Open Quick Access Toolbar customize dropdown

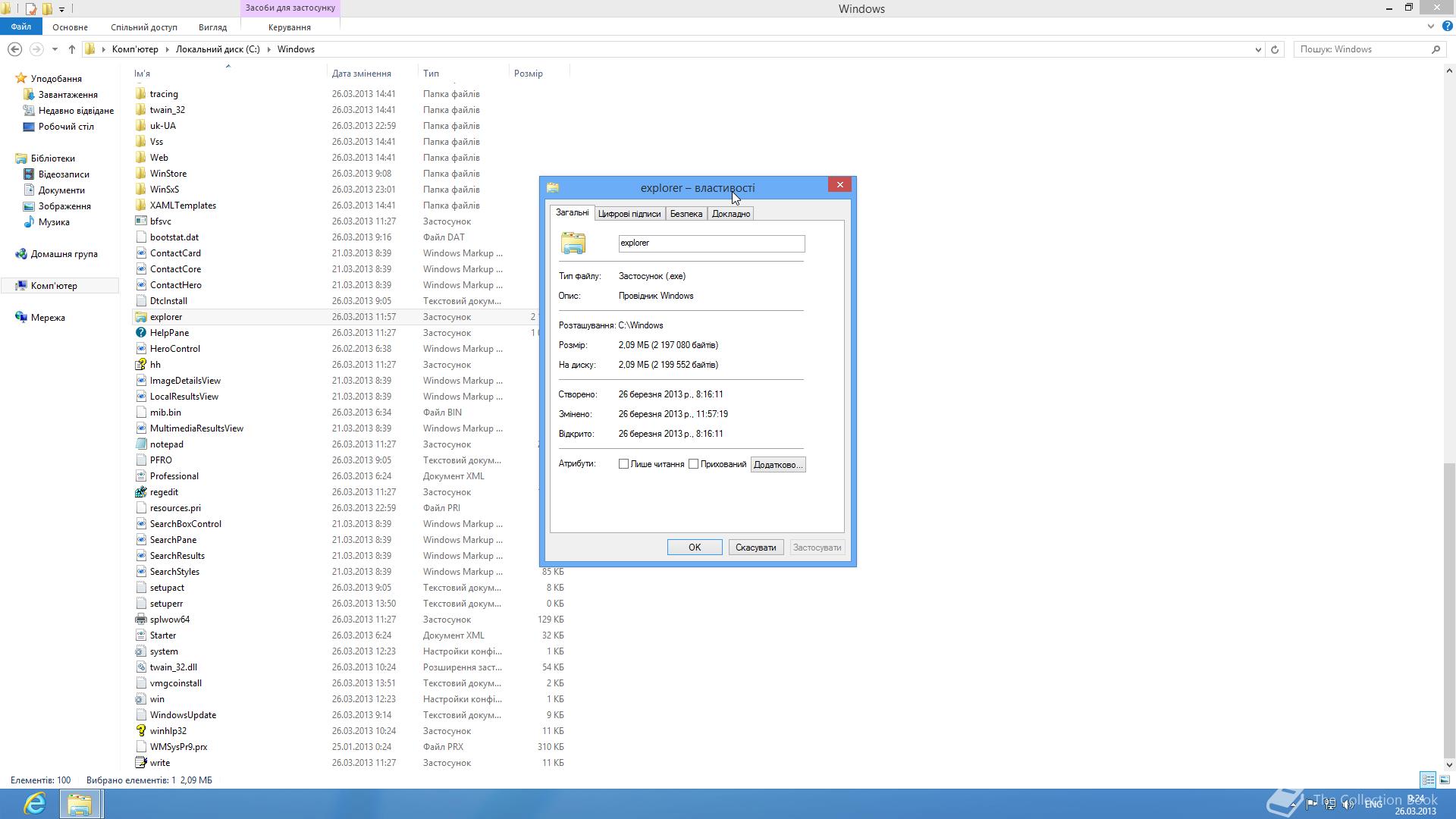pos(61,9)
